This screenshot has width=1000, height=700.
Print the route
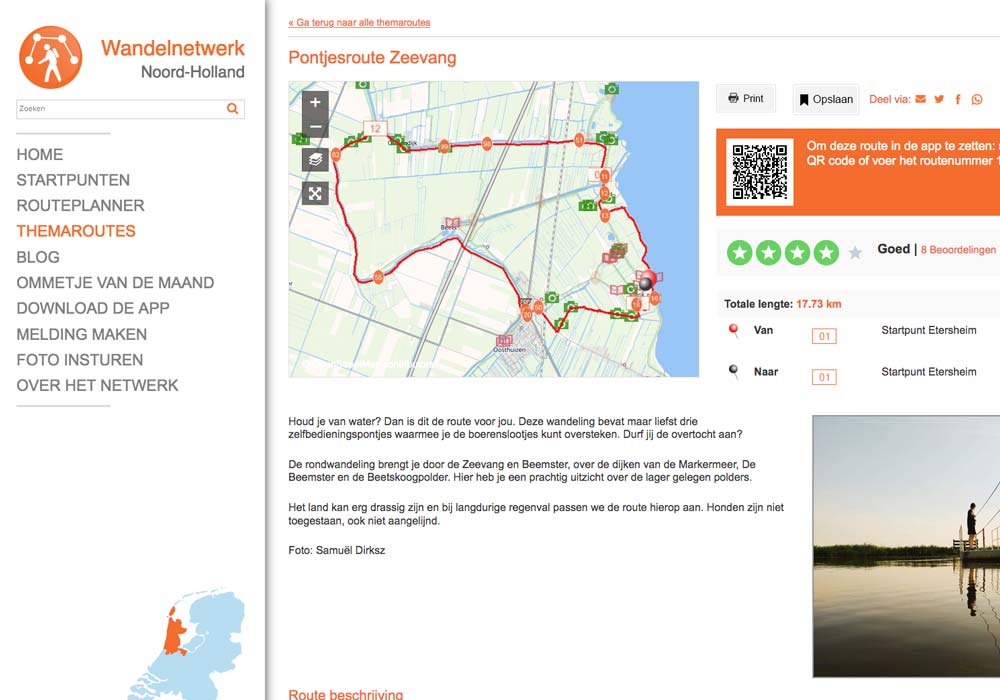[746, 98]
